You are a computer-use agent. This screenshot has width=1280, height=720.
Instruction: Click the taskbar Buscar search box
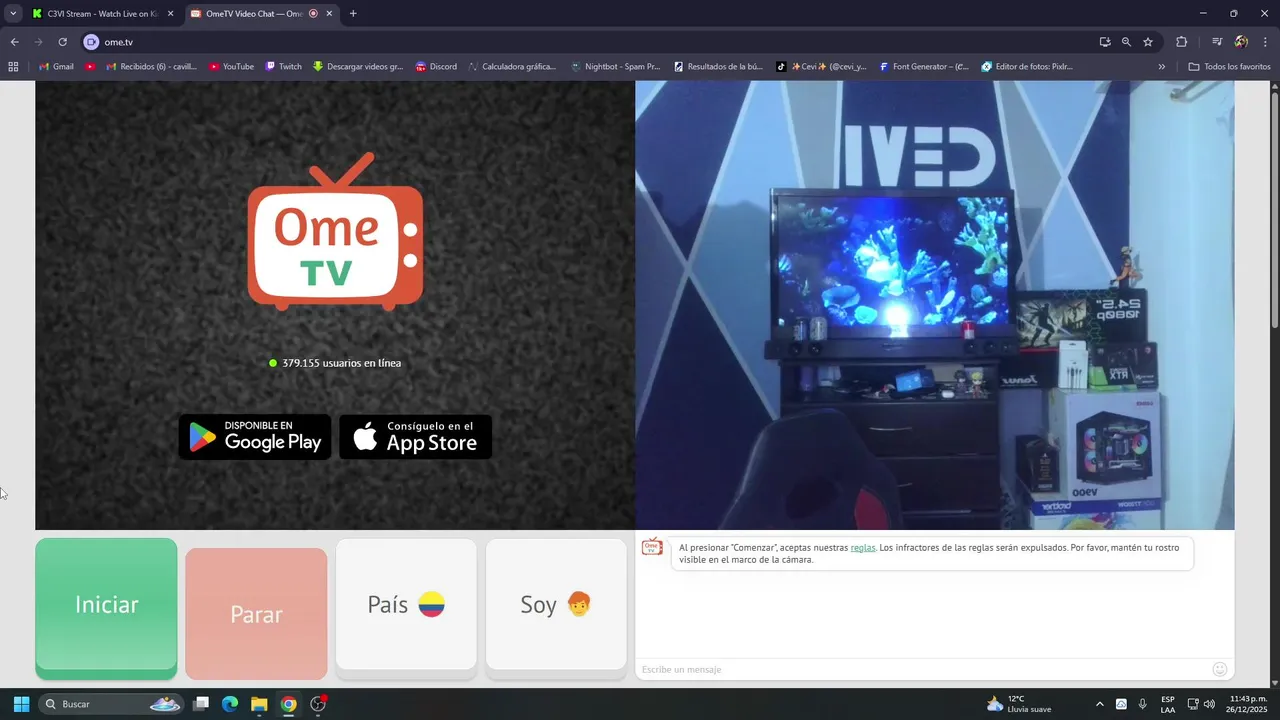tap(112, 704)
